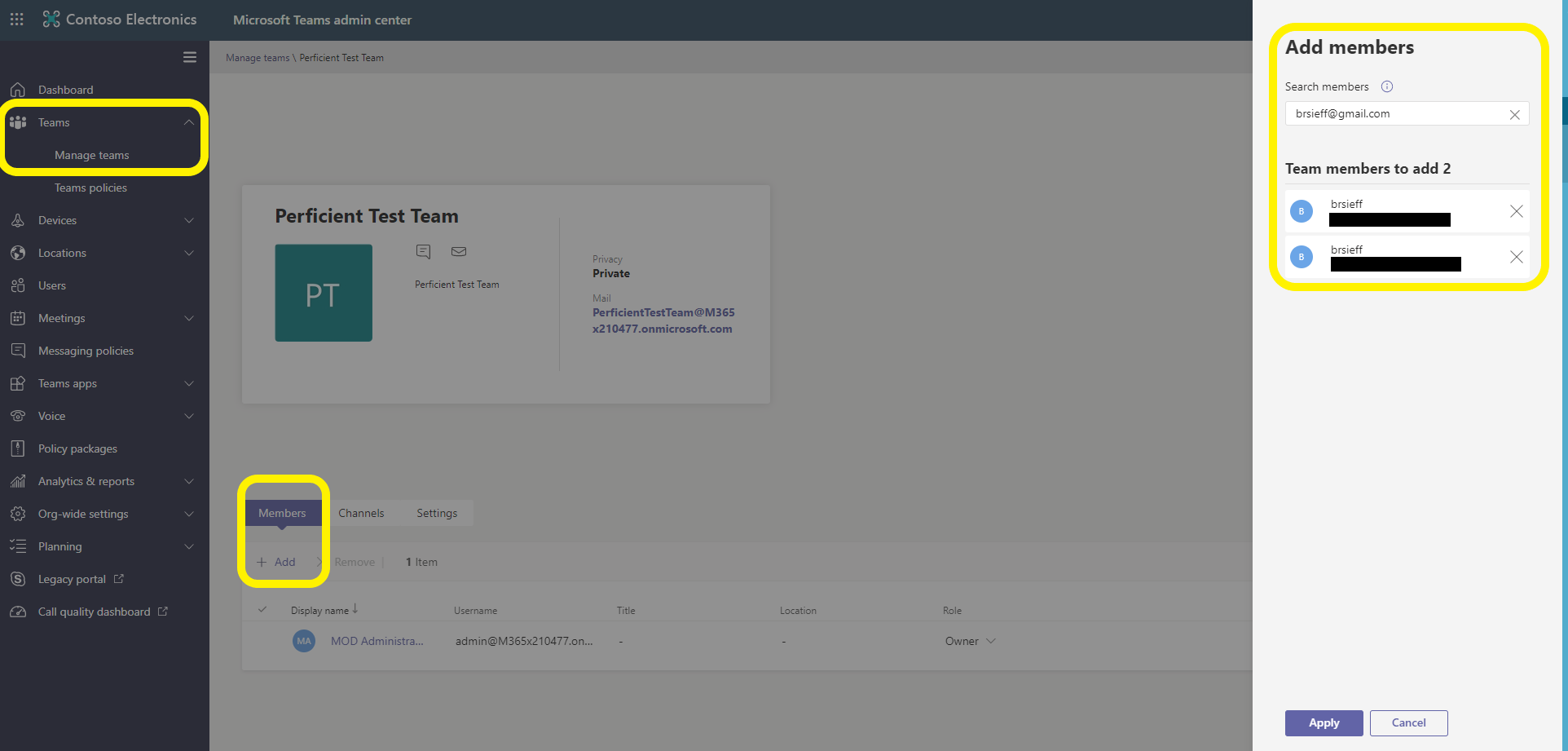The width and height of the screenshot is (1568, 751).
Task: Click the Devices sidebar icon
Action: (x=18, y=220)
